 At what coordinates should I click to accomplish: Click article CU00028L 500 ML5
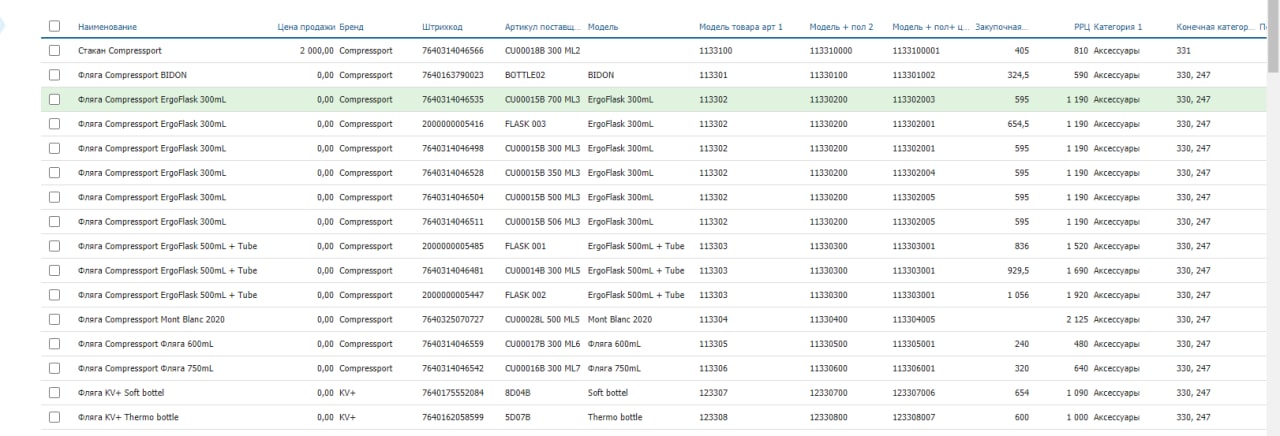coord(542,319)
